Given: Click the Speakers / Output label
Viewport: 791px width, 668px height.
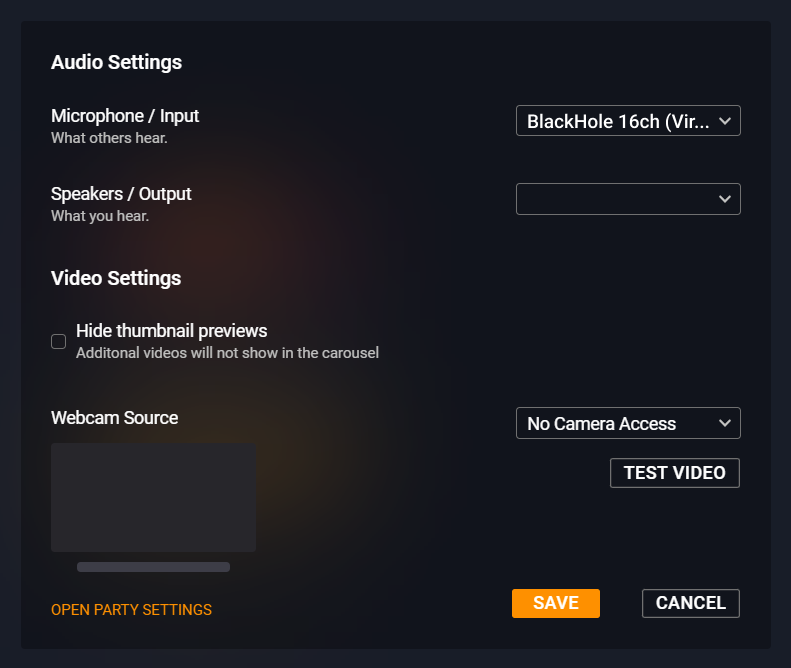Looking at the screenshot, I should tap(121, 194).
